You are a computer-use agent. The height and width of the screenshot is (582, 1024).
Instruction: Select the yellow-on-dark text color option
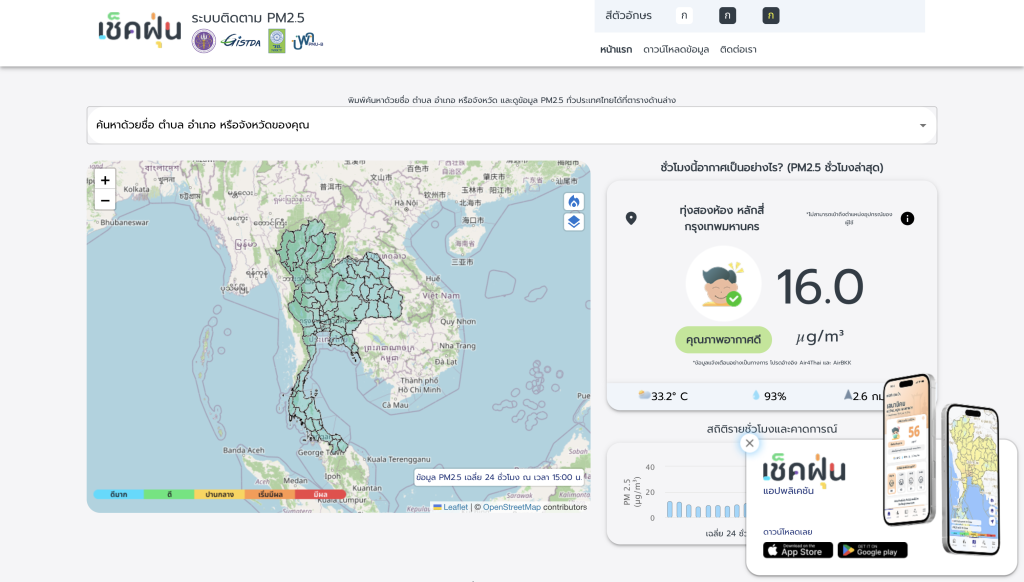pyautogui.click(x=771, y=16)
